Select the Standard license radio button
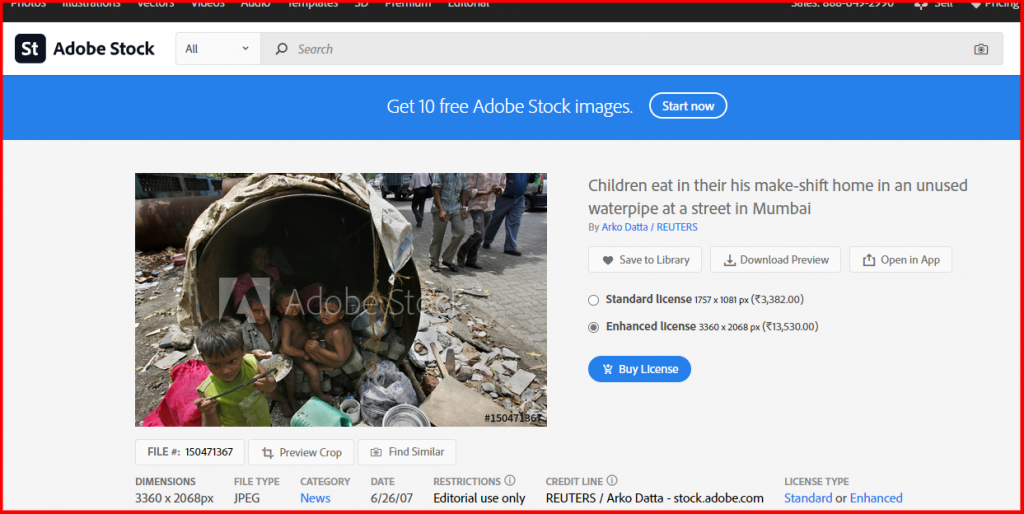 (x=593, y=300)
